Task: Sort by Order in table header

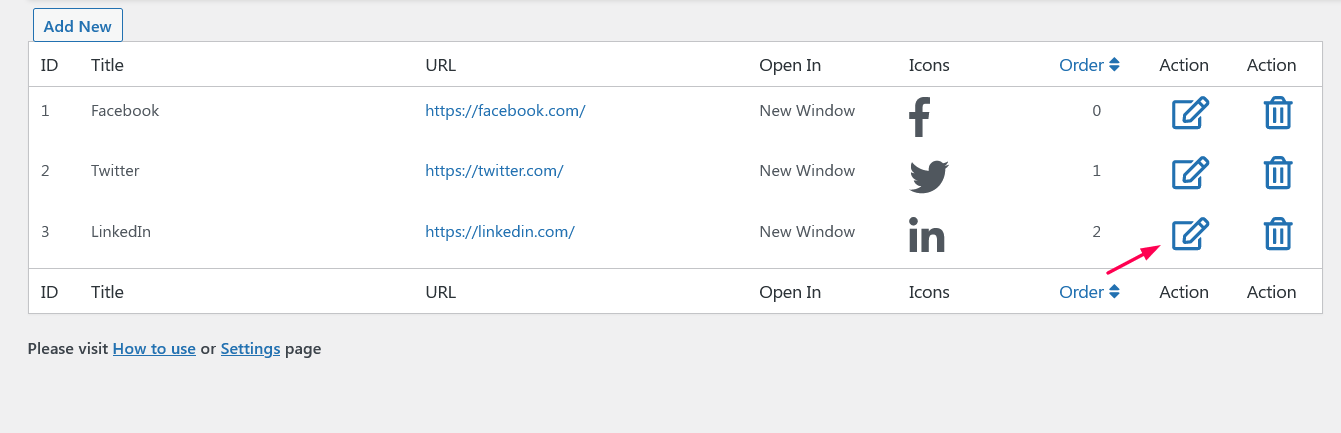Action: click(1089, 65)
